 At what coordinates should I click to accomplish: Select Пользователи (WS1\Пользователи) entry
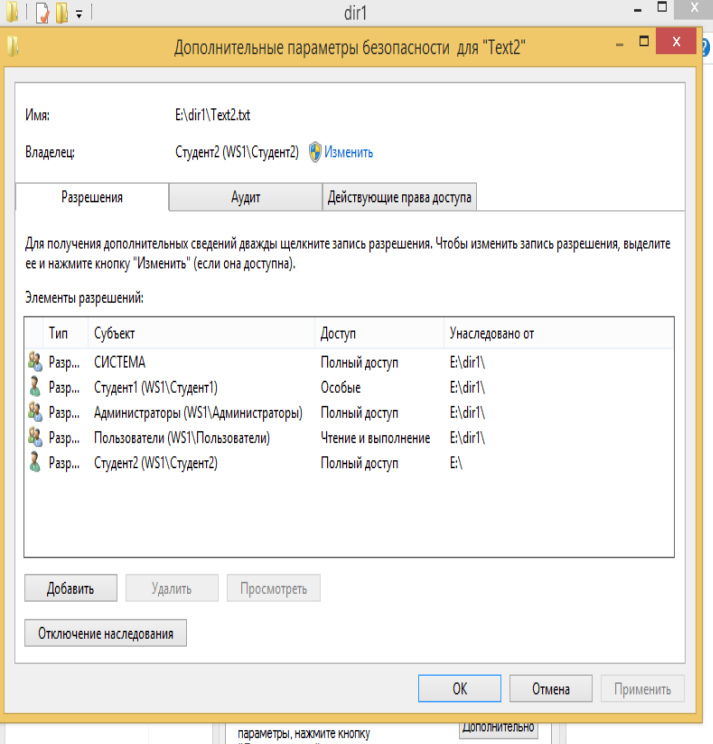pos(349,437)
